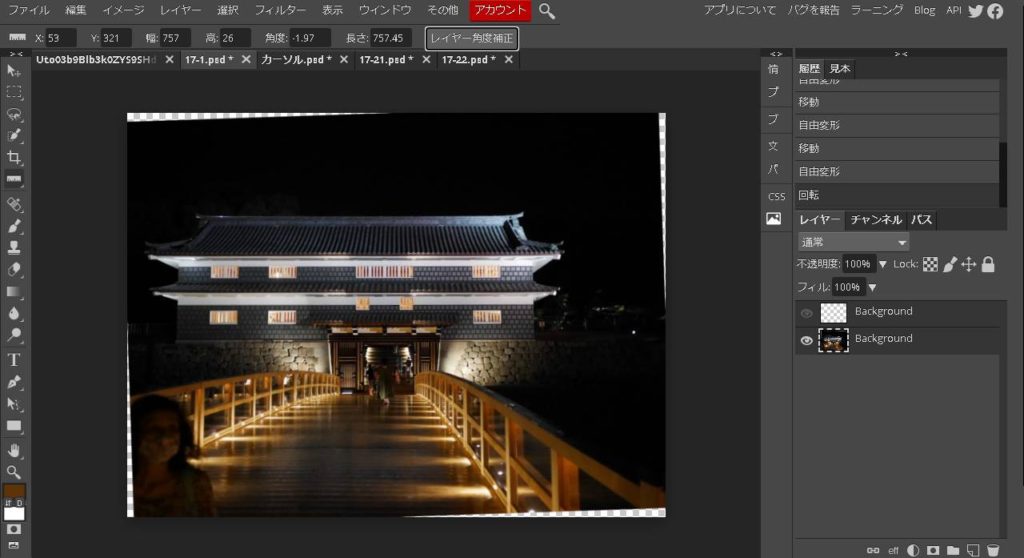The height and width of the screenshot is (558, 1024).
Task: Select the Type (T) tool
Action: coord(14,360)
